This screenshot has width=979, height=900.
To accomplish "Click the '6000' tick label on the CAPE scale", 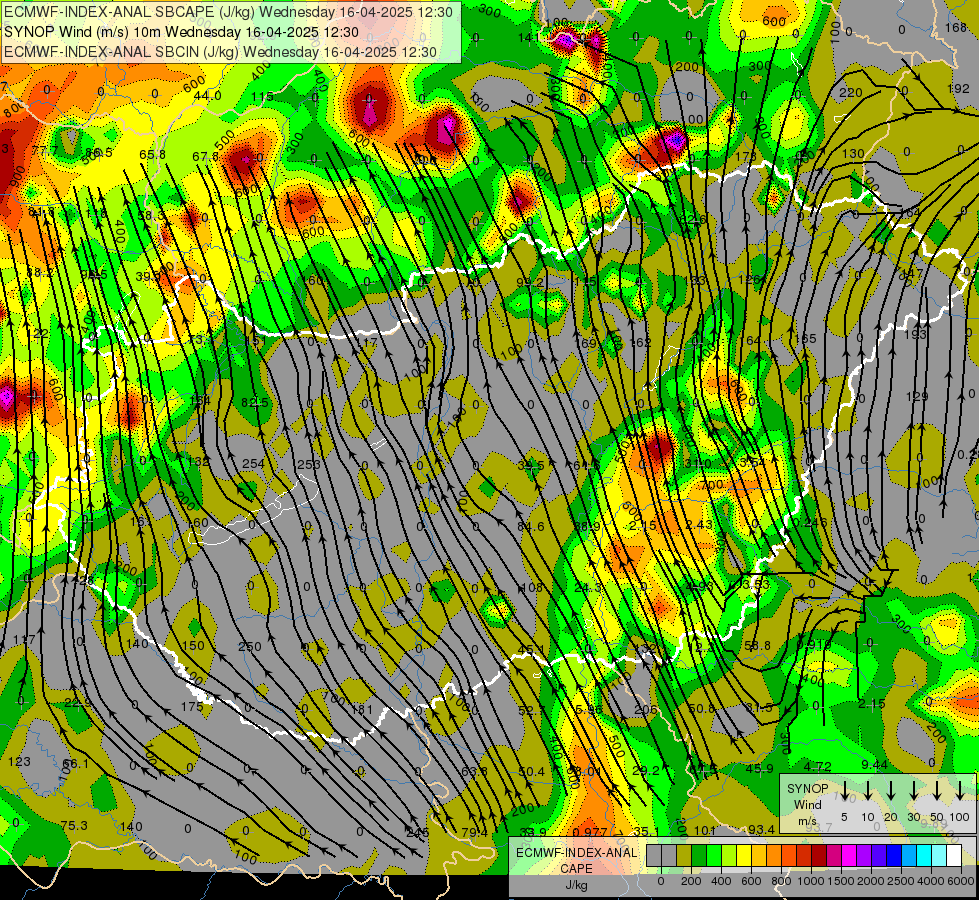I will click(x=960, y=881).
